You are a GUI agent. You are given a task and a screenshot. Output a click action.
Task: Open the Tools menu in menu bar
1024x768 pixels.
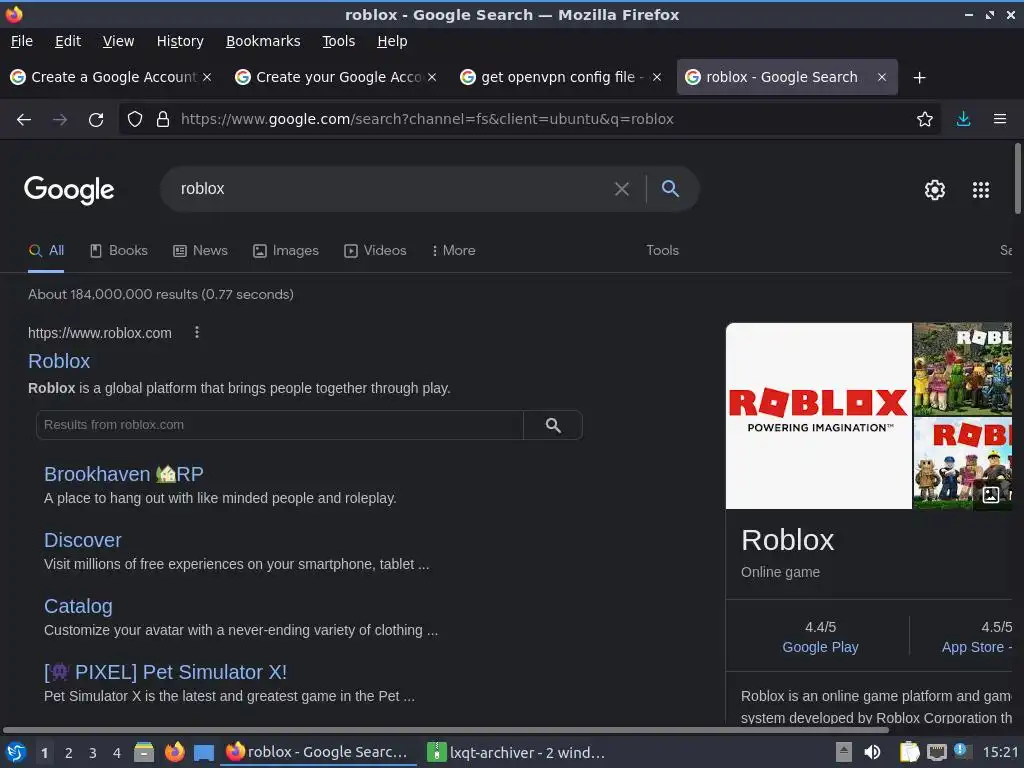tap(338, 41)
